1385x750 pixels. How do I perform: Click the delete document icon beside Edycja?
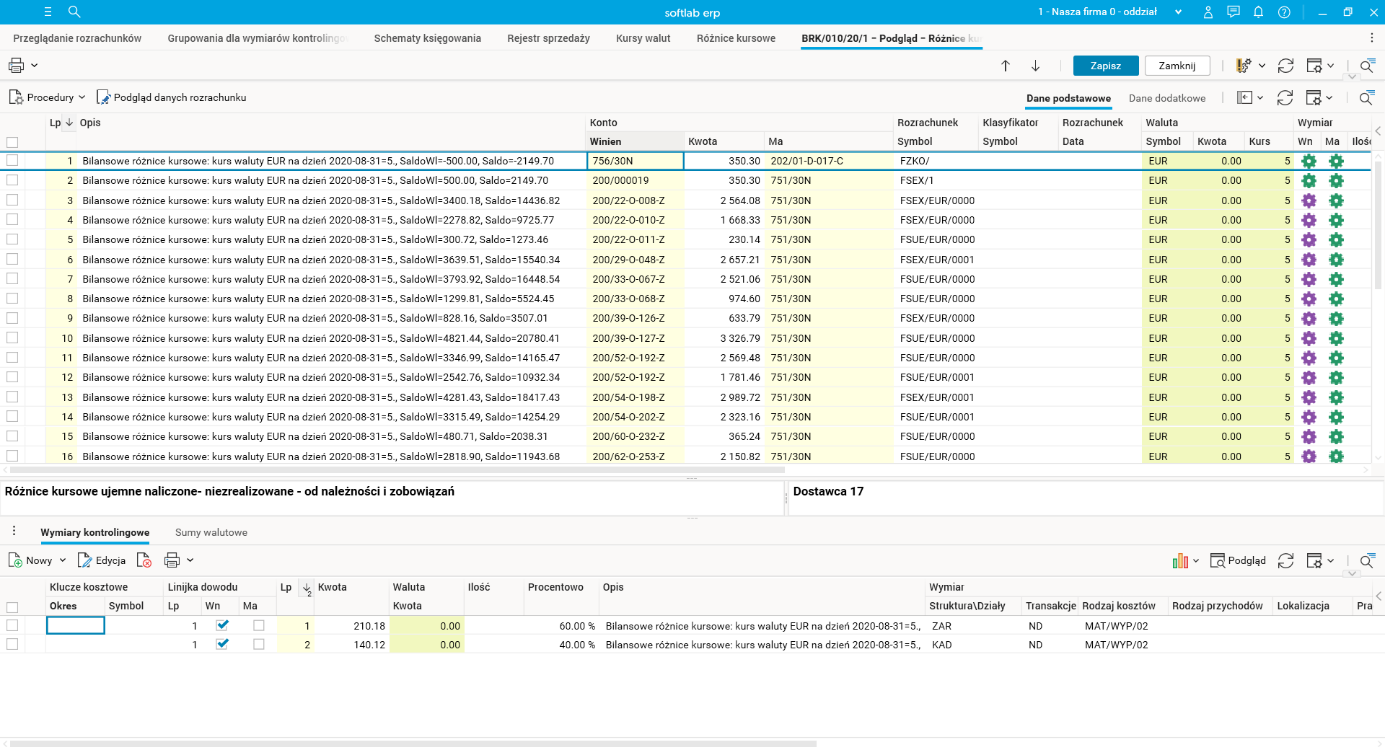point(144,561)
